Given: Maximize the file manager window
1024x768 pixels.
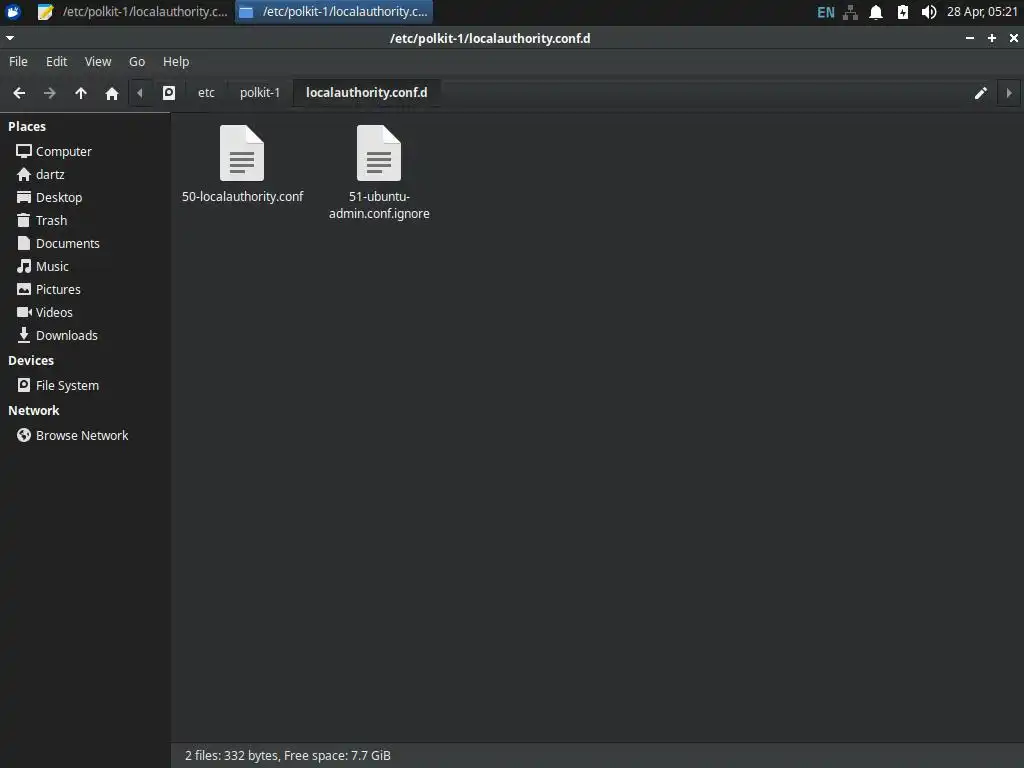Looking at the screenshot, I should coord(991,38).
